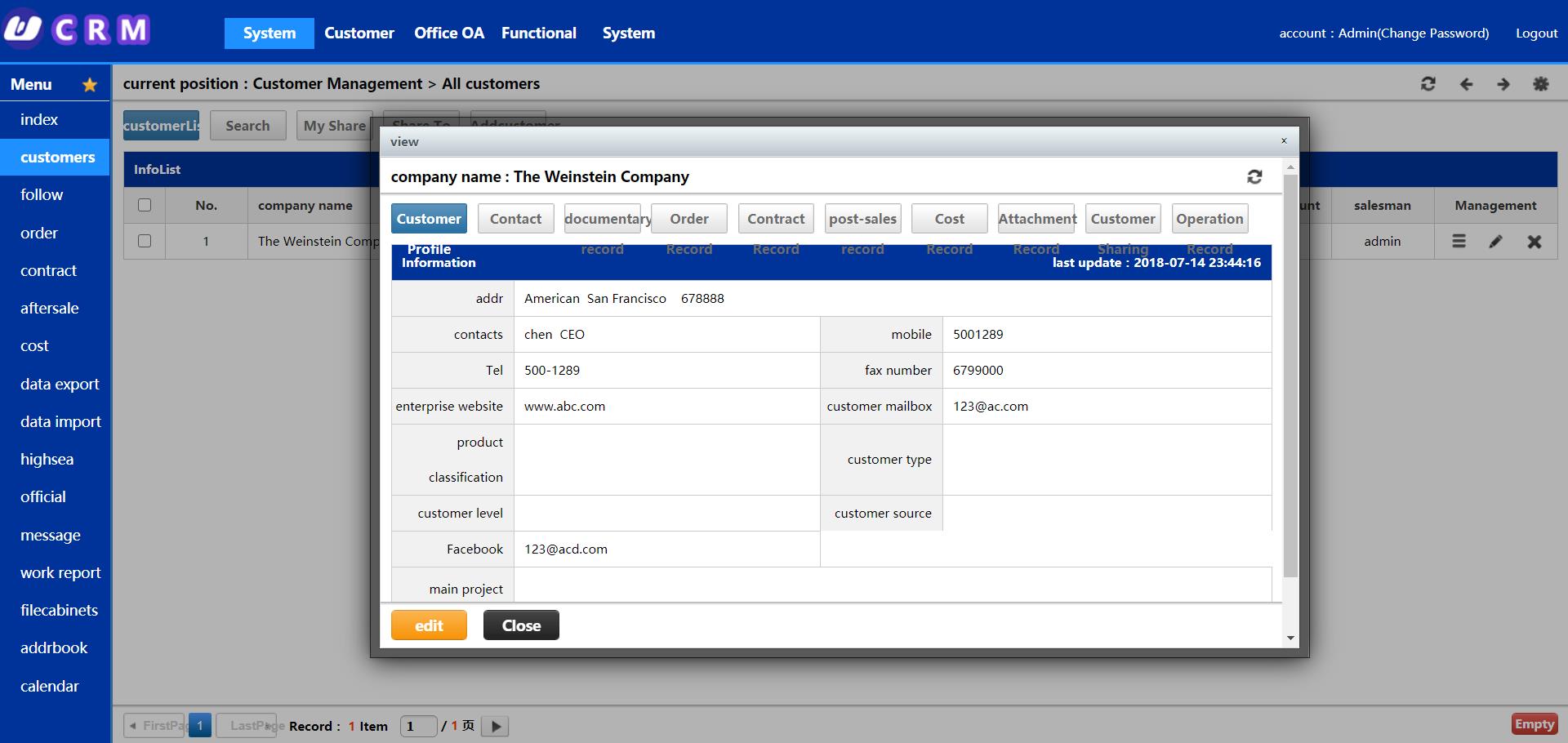
Task: Click the 123@ac.com mailbox value
Action: [991, 406]
